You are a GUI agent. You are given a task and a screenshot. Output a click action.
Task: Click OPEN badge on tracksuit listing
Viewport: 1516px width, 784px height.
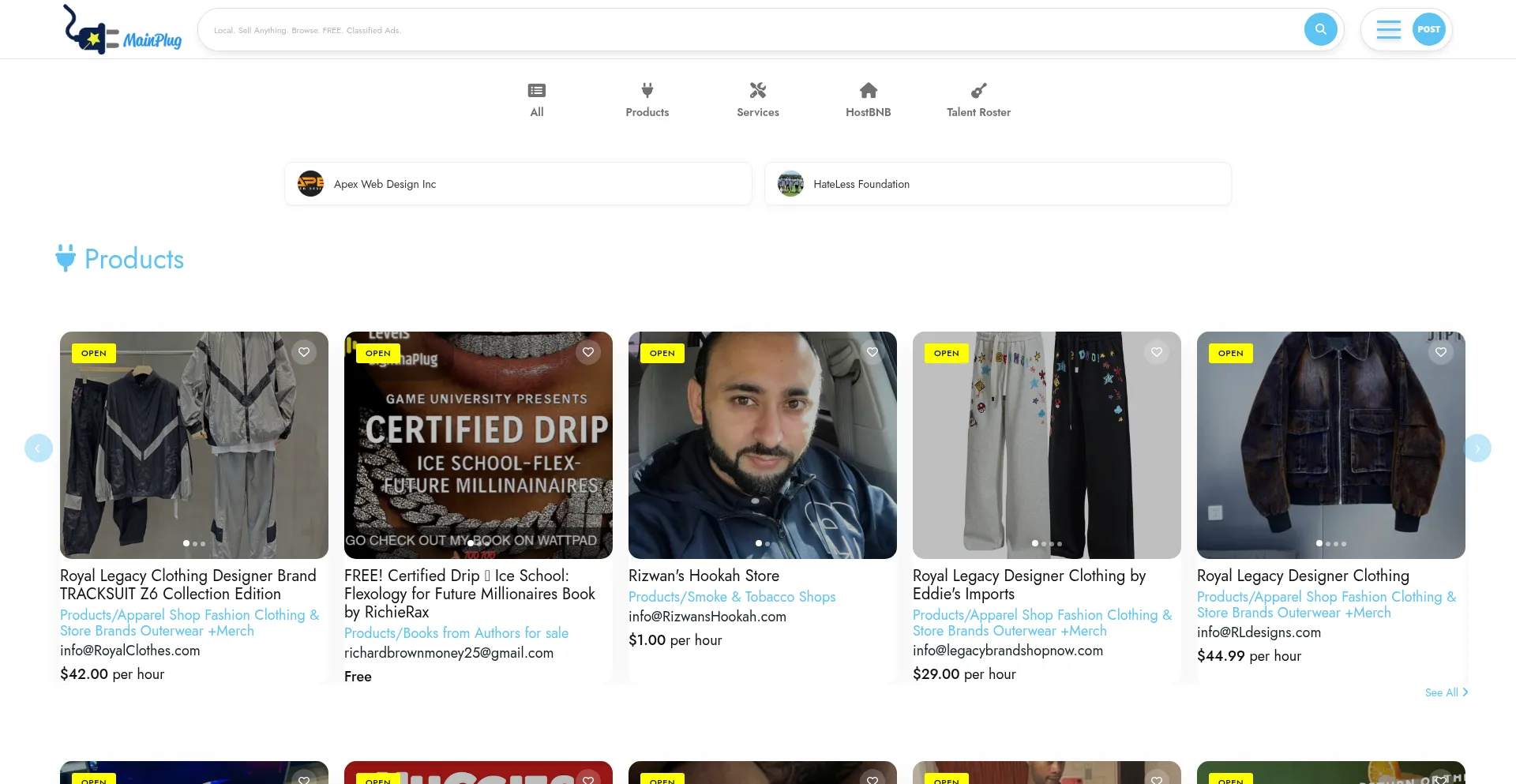pyautogui.click(x=94, y=353)
